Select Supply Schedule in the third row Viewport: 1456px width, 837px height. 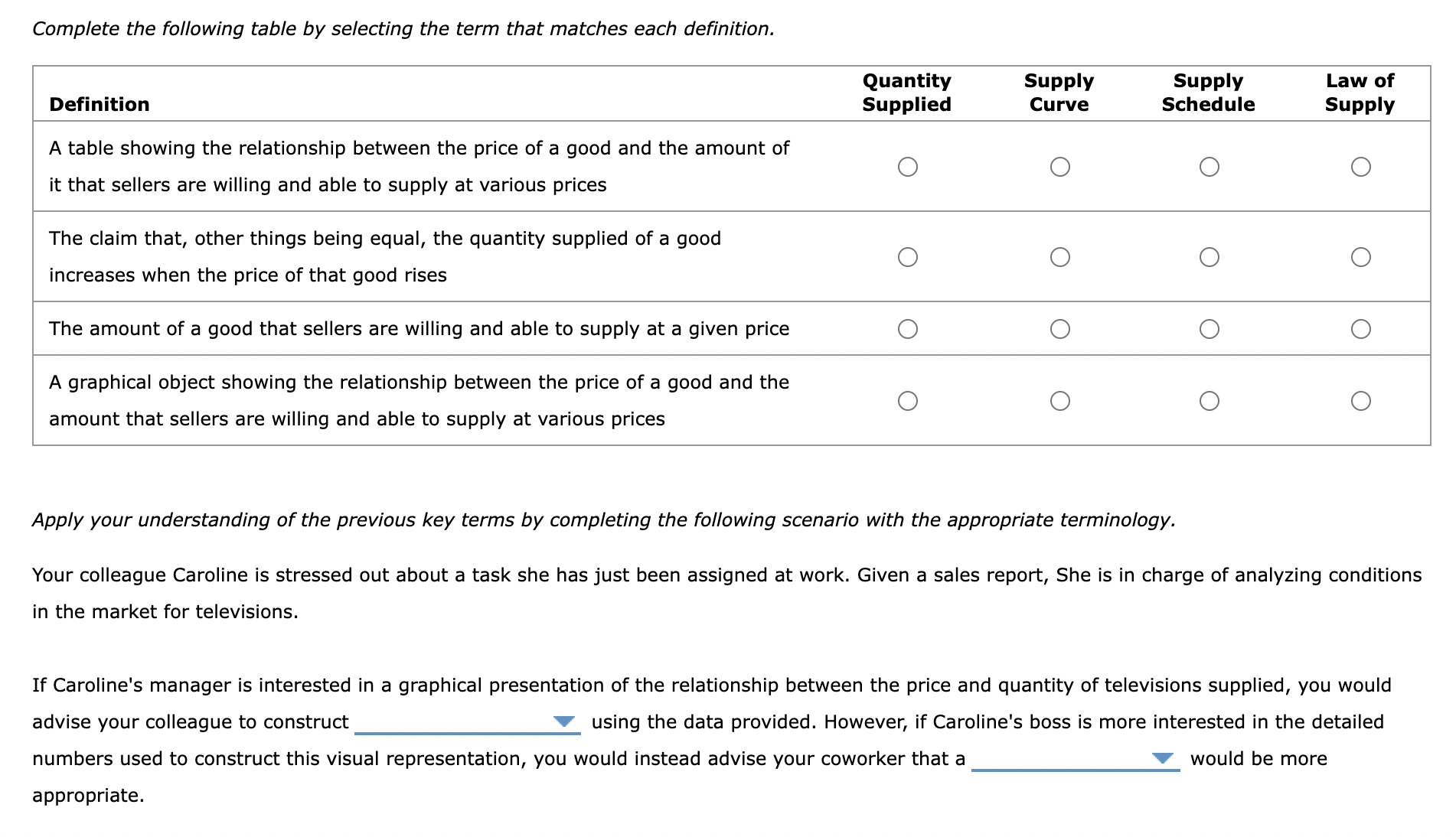tap(1210, 329)
